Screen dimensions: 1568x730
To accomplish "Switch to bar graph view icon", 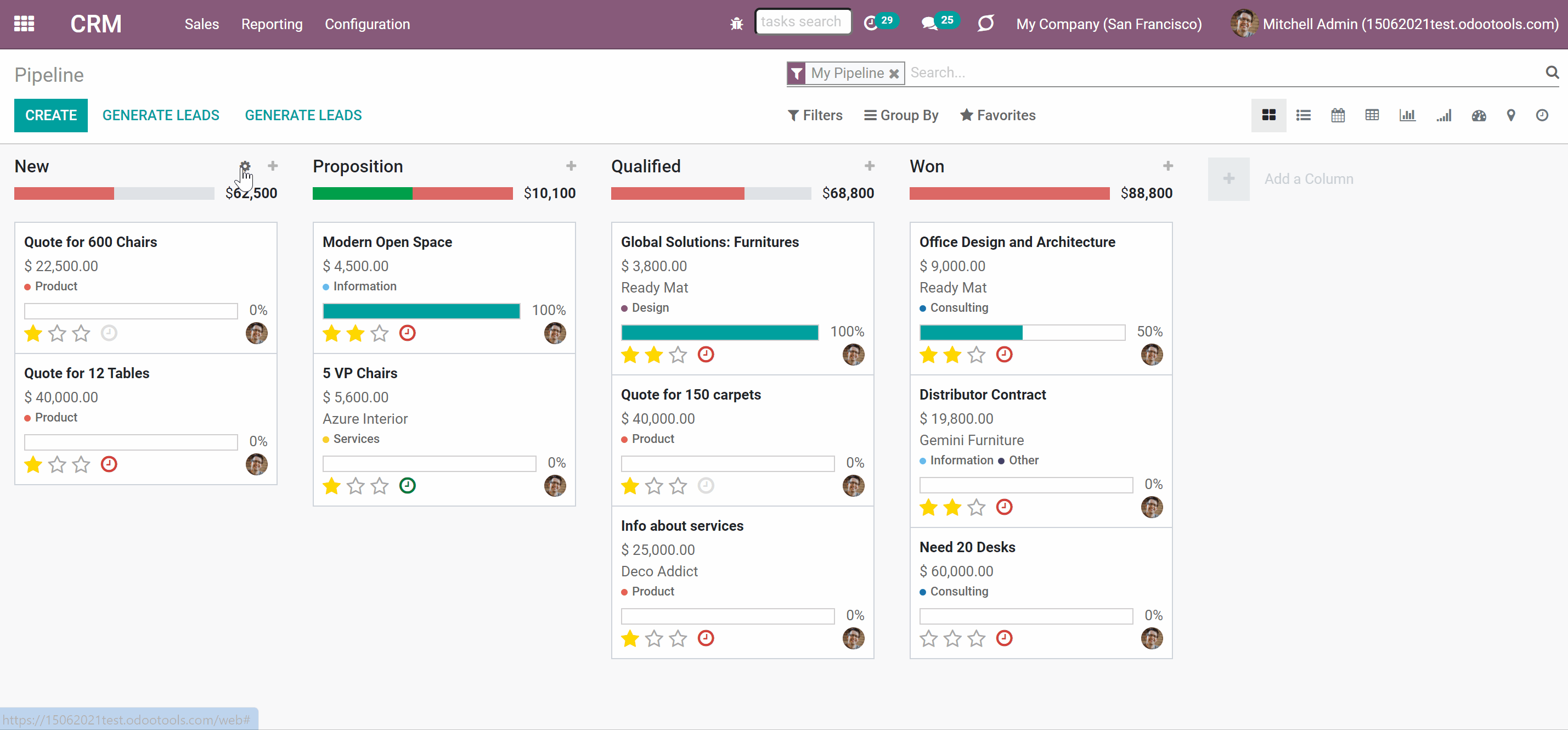I will pyautogui.click(x=1407, y=115).
